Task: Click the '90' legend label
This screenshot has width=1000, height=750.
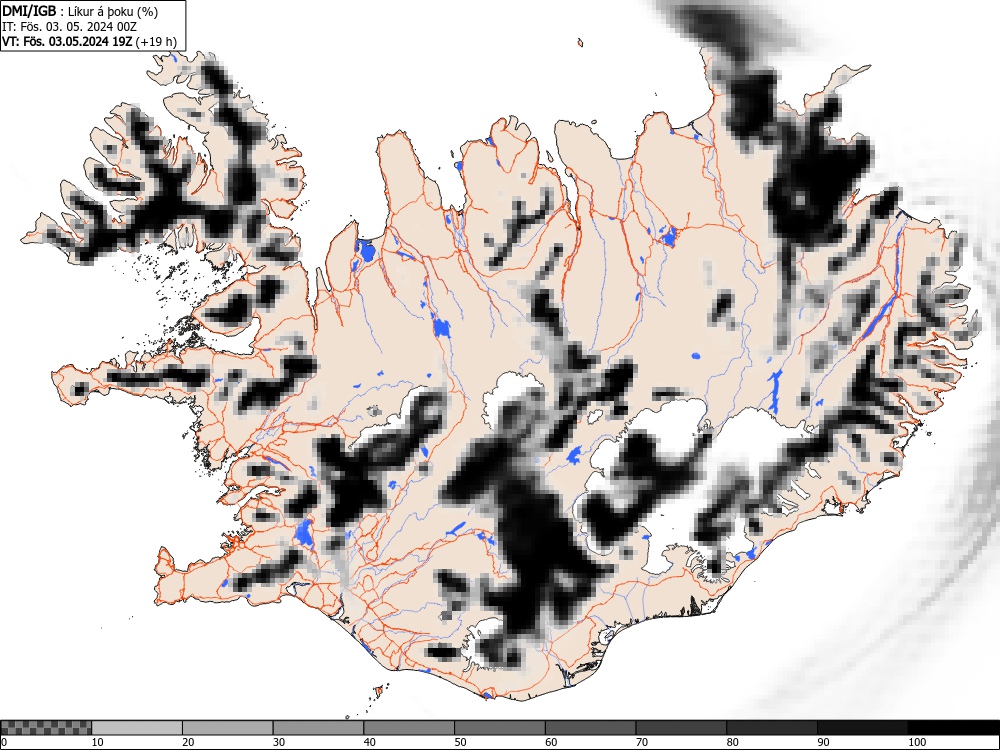Action: pyautogui.click(x=822, y=742)
